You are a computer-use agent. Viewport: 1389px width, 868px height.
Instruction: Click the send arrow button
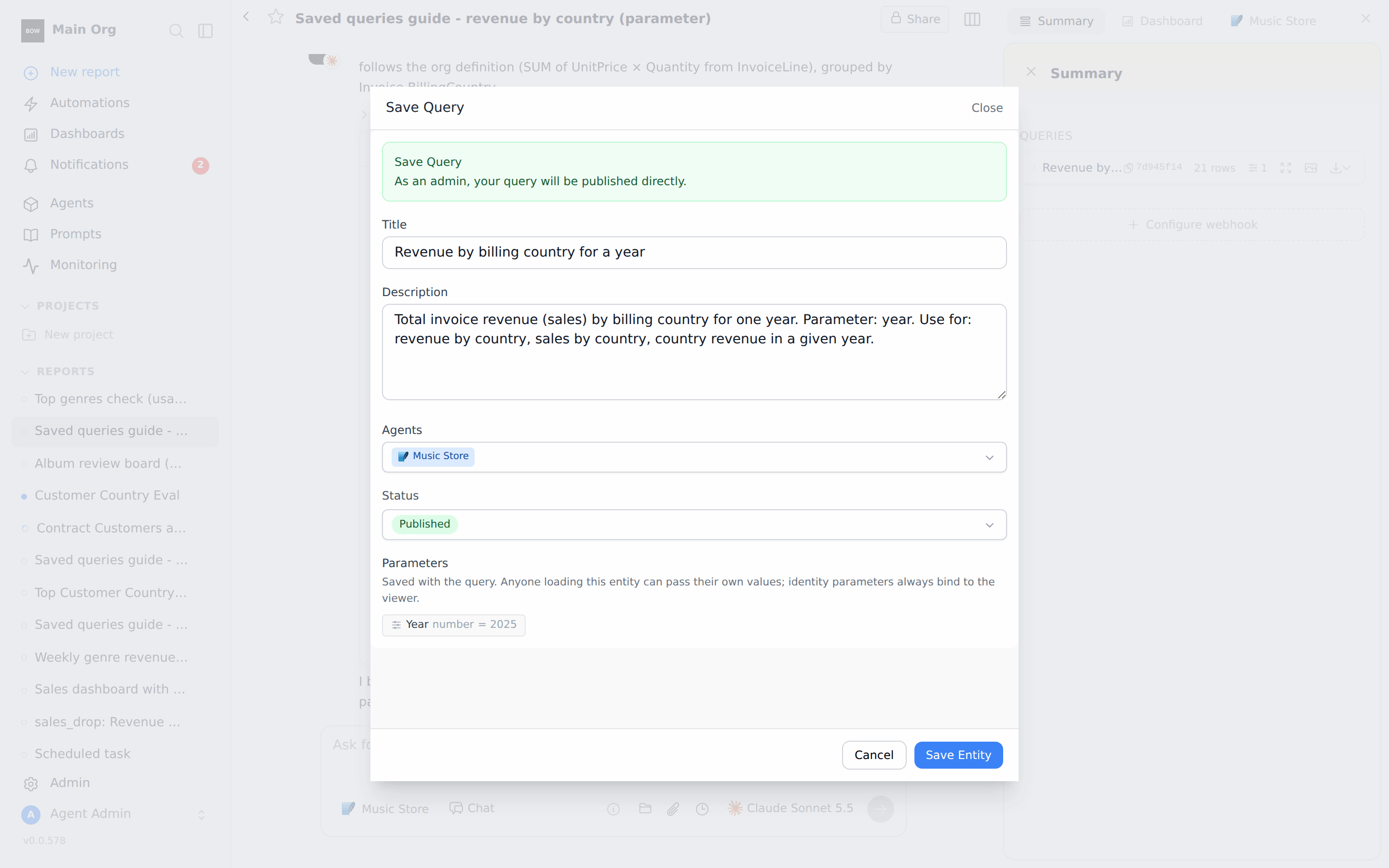pos(881,809)
